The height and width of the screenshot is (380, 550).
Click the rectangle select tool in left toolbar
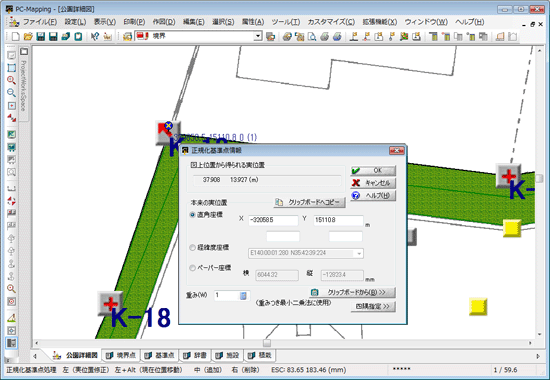click(x=11, y=68)
